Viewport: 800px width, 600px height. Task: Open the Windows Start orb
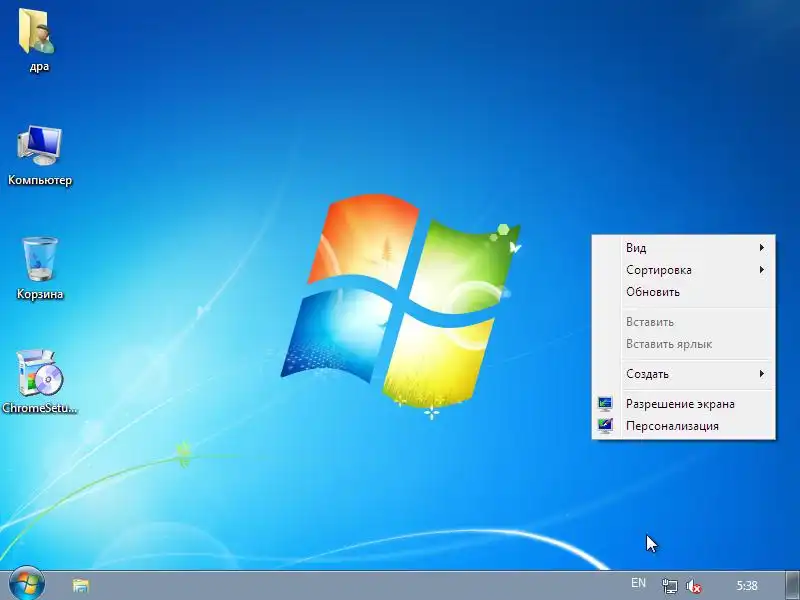click(x=27, y=584)
